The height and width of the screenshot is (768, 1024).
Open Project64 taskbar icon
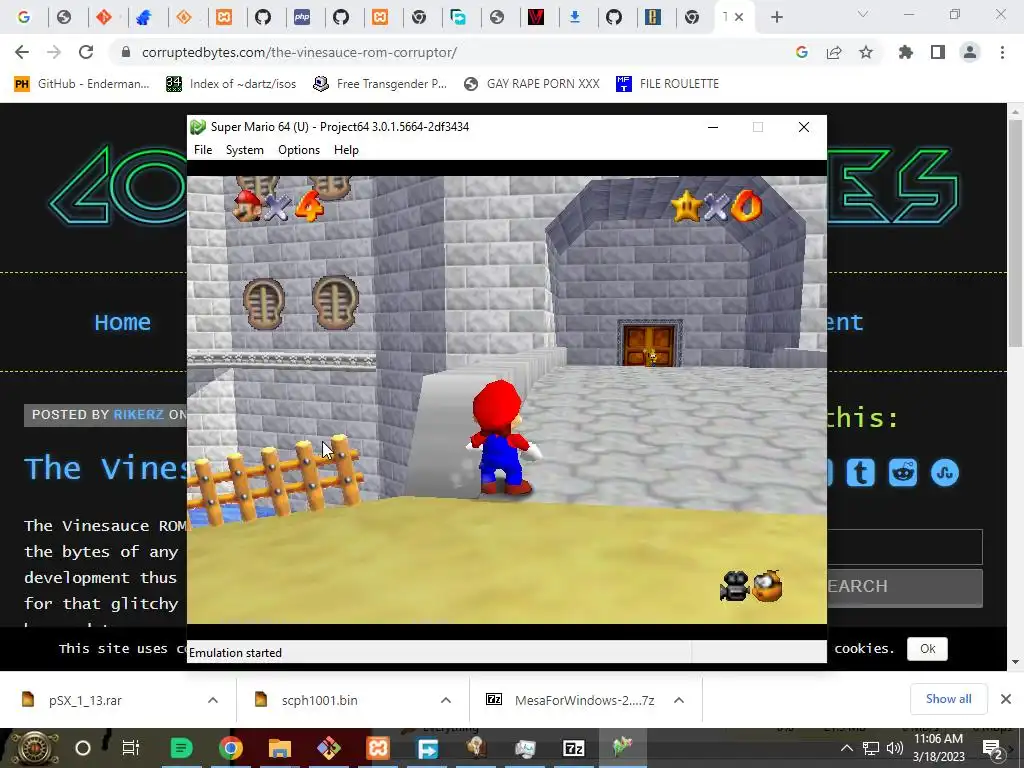click(x=623, y=748)
